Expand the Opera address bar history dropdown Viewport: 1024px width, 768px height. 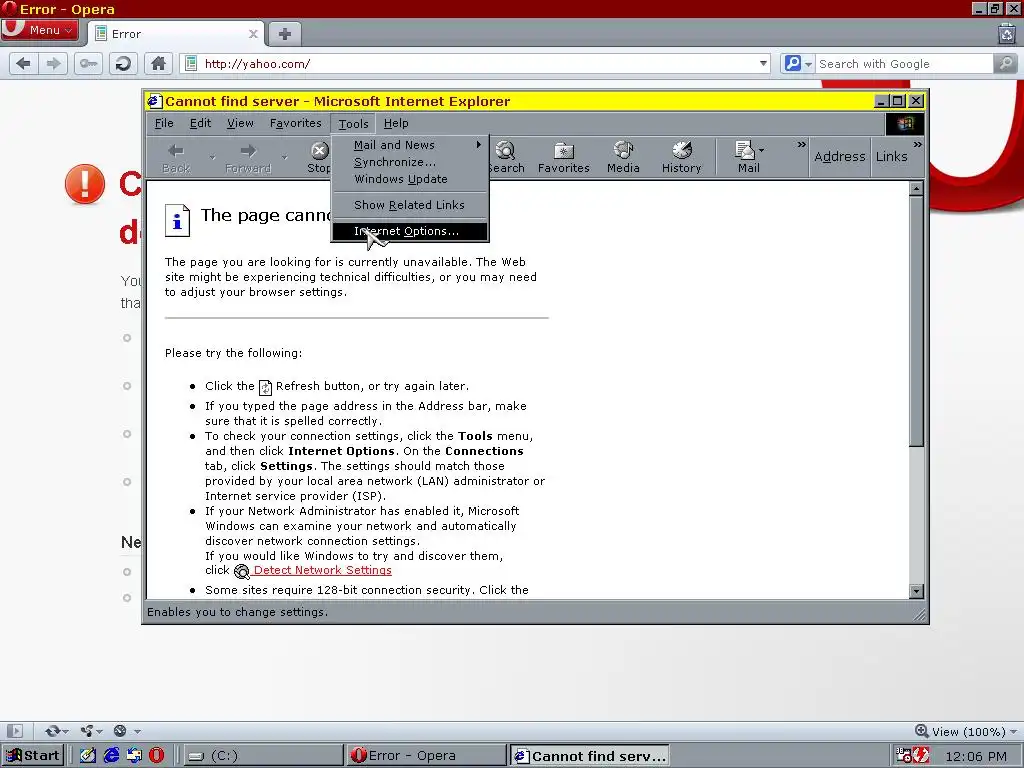763,64
